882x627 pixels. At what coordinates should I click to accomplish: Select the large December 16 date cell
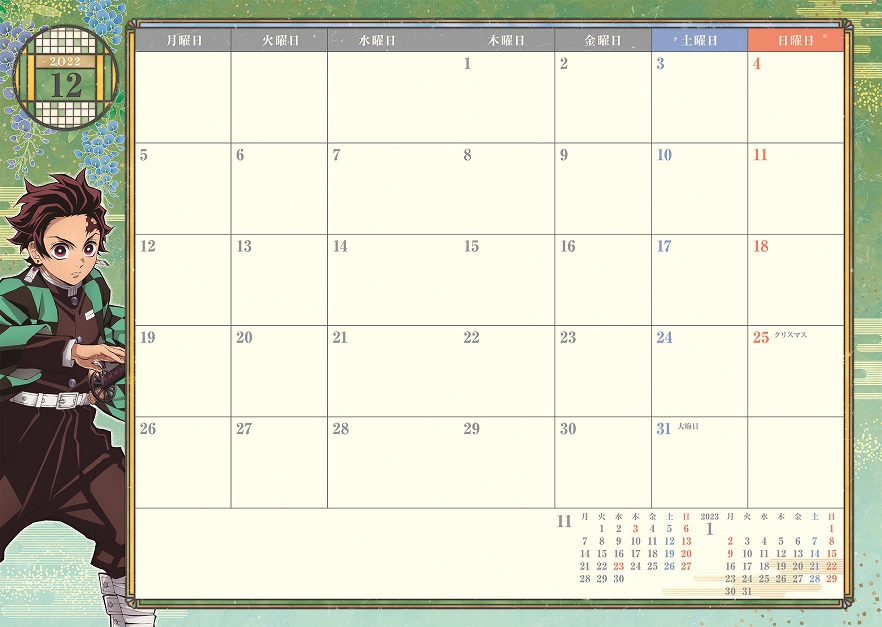(603, 280)
